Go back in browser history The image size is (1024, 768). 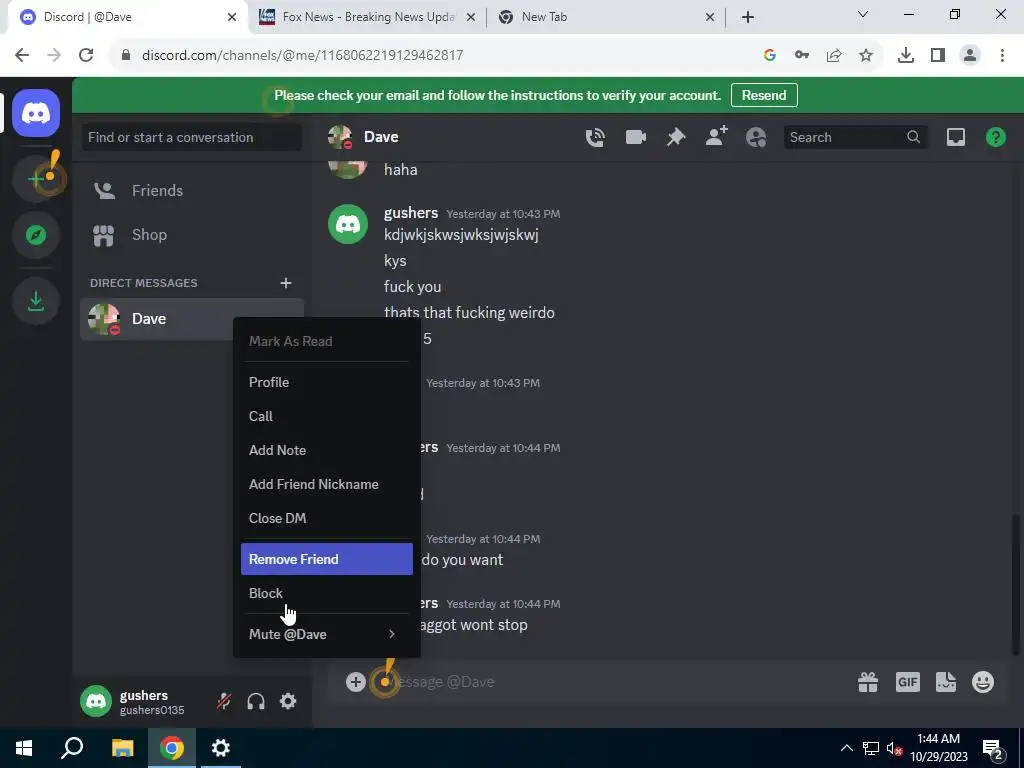coord(22,56)
